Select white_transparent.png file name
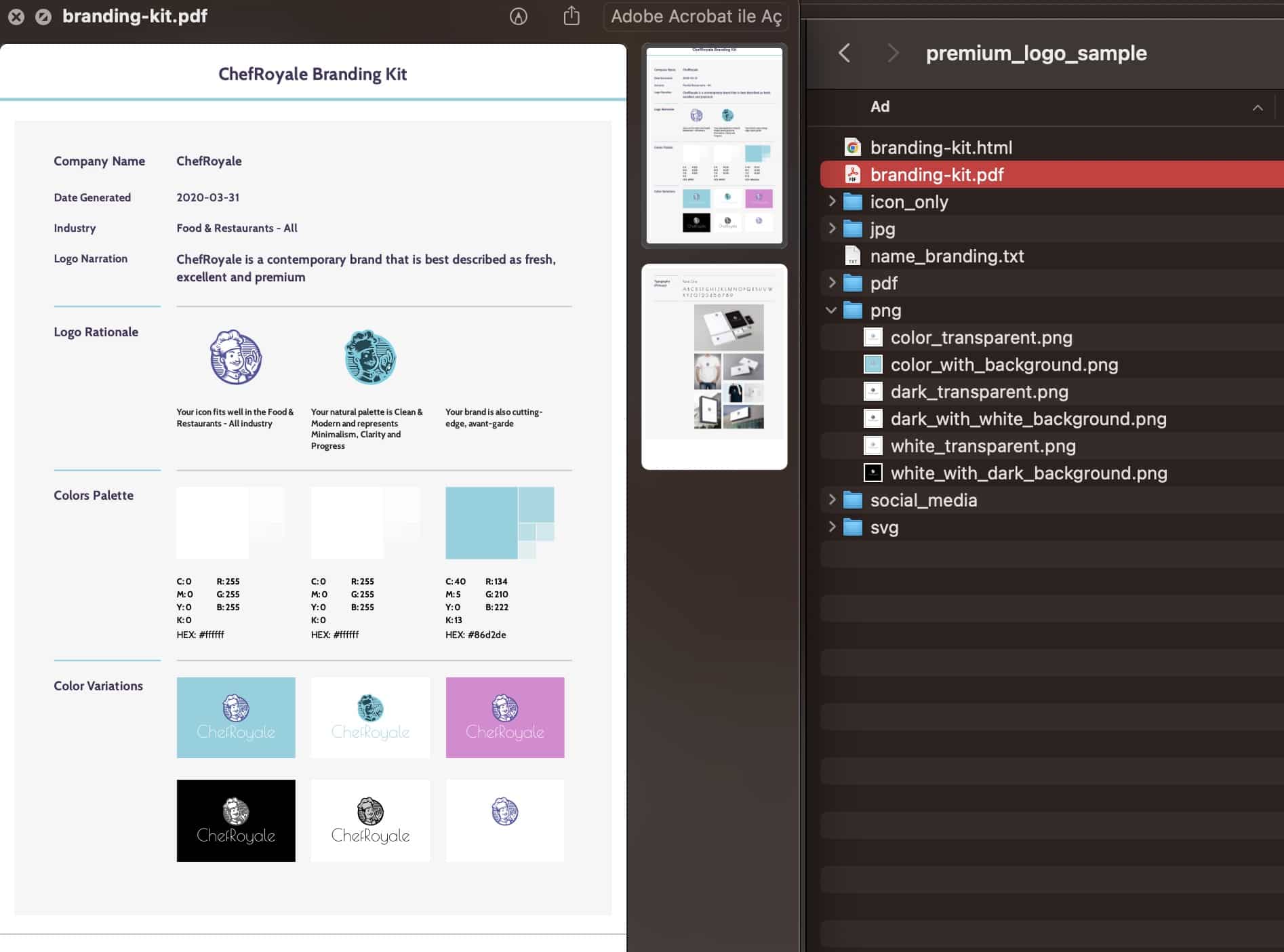1284x952 pixels. tap(983, 445)
